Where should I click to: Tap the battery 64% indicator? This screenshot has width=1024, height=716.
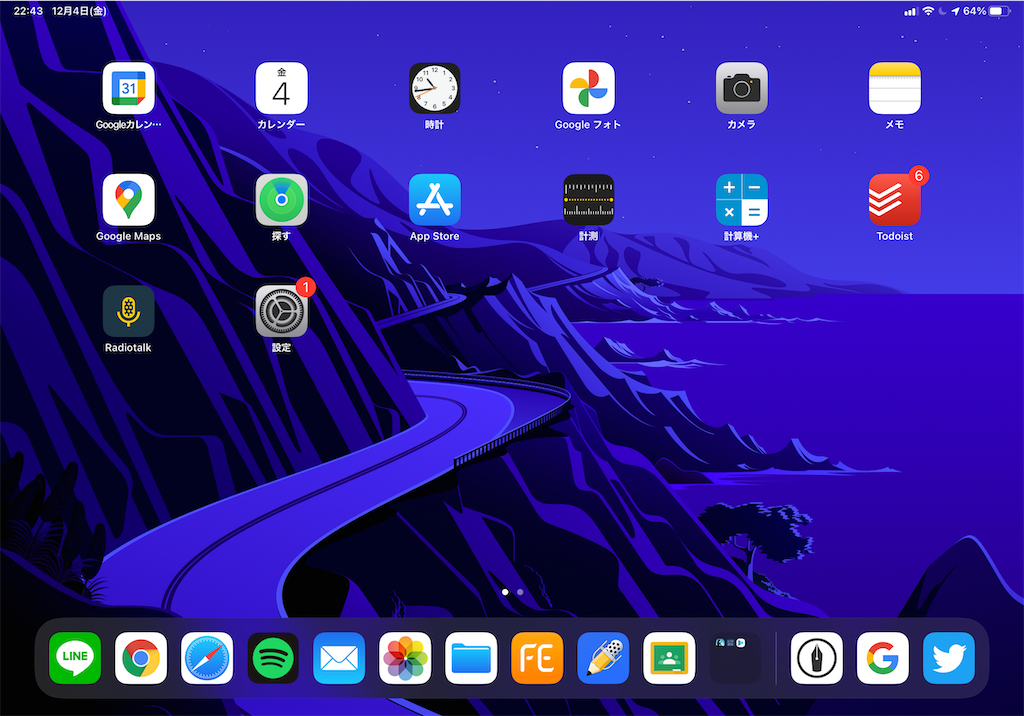coord(986,11)
